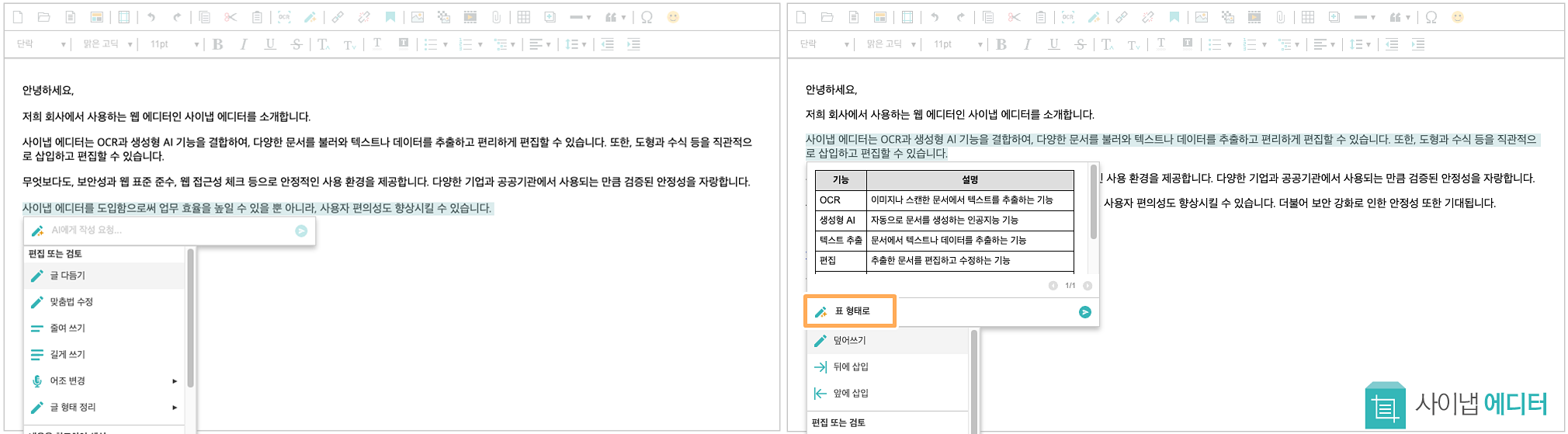The image size is (1568, 434).
Task: Insert a table in left editor
Action: [x=524, y=17]
